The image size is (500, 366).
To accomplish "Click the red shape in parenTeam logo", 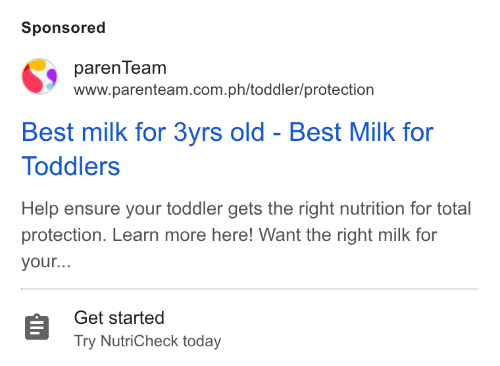I will [33, 79].
